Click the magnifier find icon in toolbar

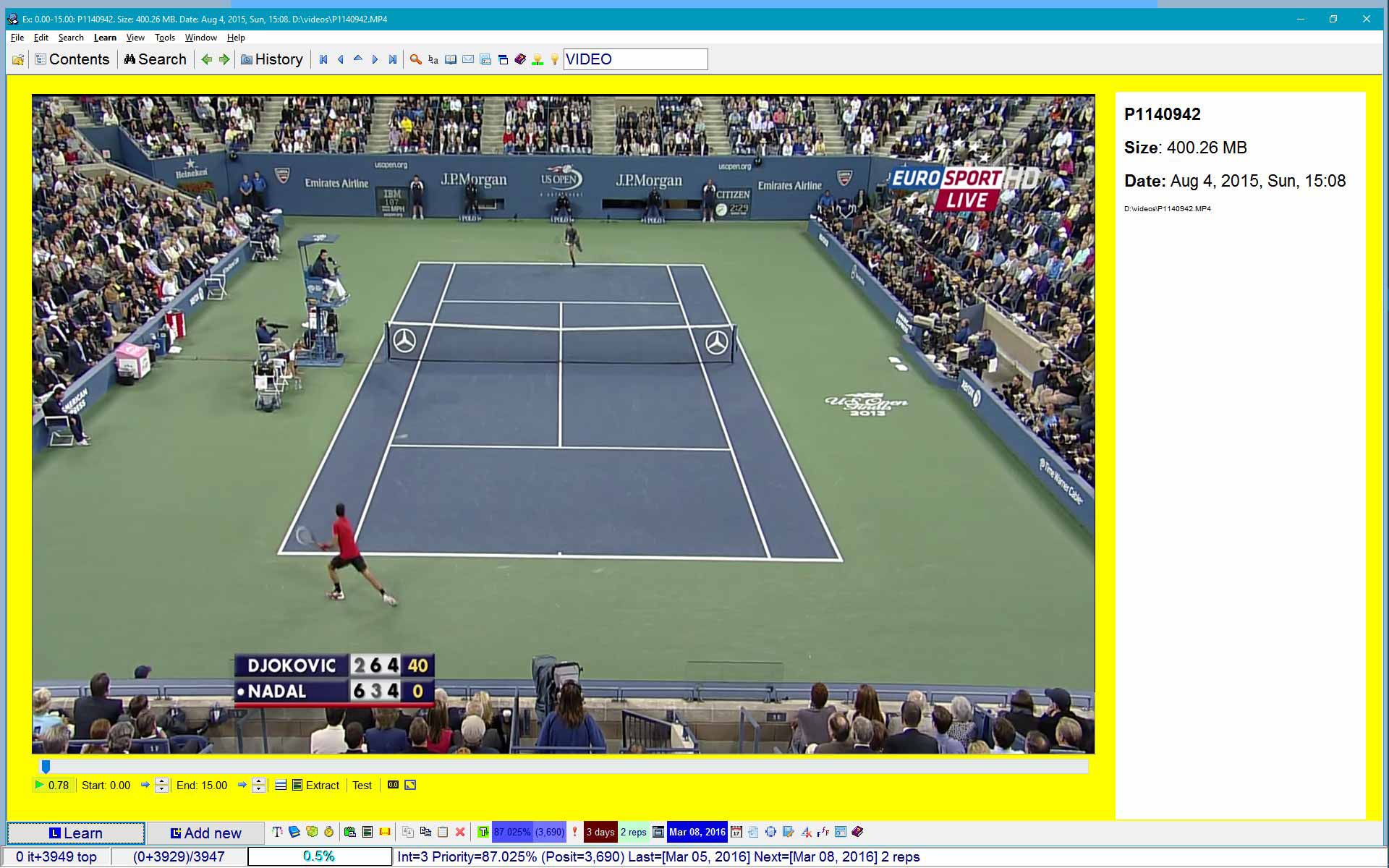(x=415, y=59)
